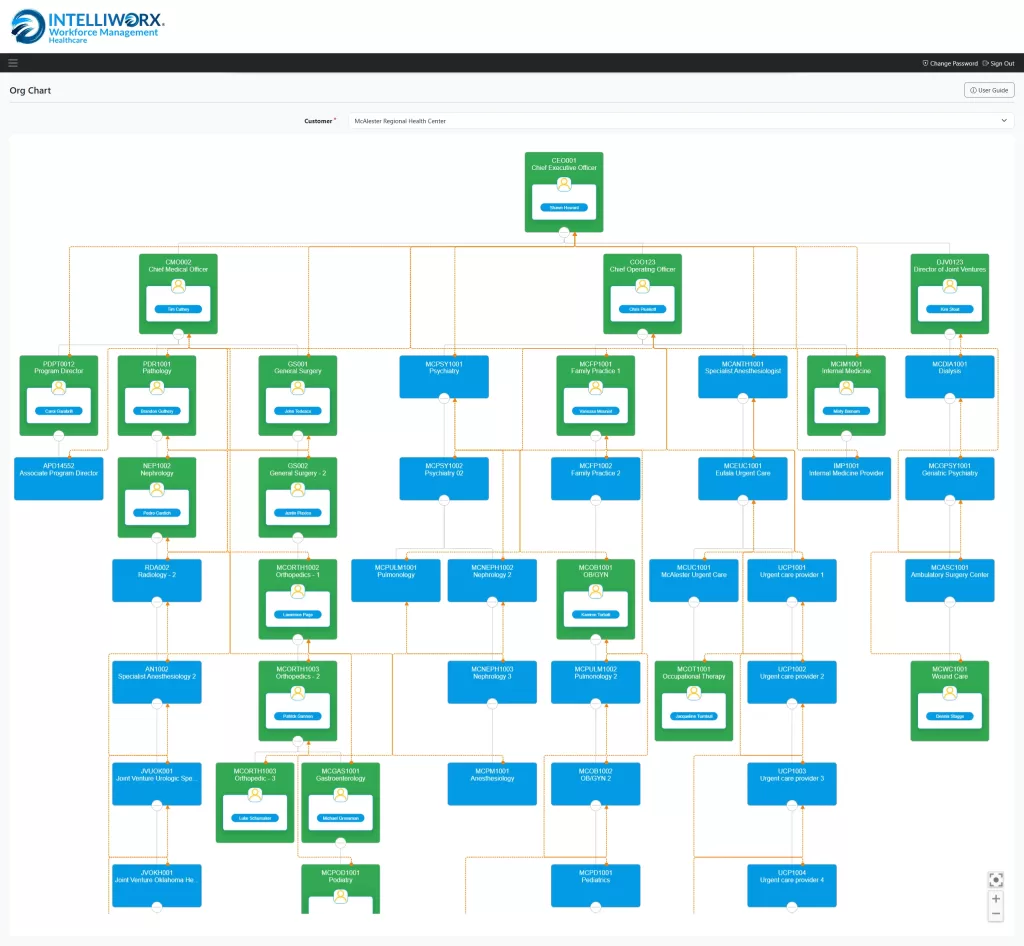Viewport: 1024px width, 946px height.
Task: Open the sidebar hamburger menu
Action: point(13,62)
